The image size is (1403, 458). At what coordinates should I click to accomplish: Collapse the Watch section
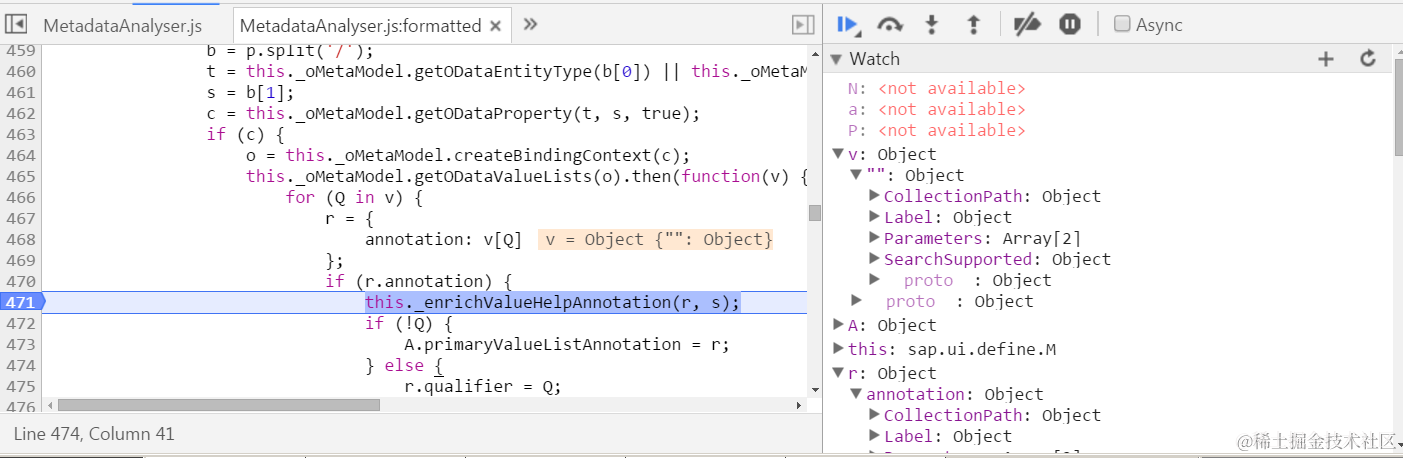pos(837,60)
